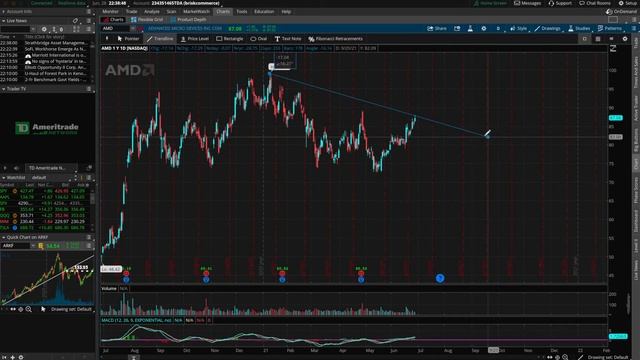Open the Messages panel

pyautogui.click(x=527, y=3)
